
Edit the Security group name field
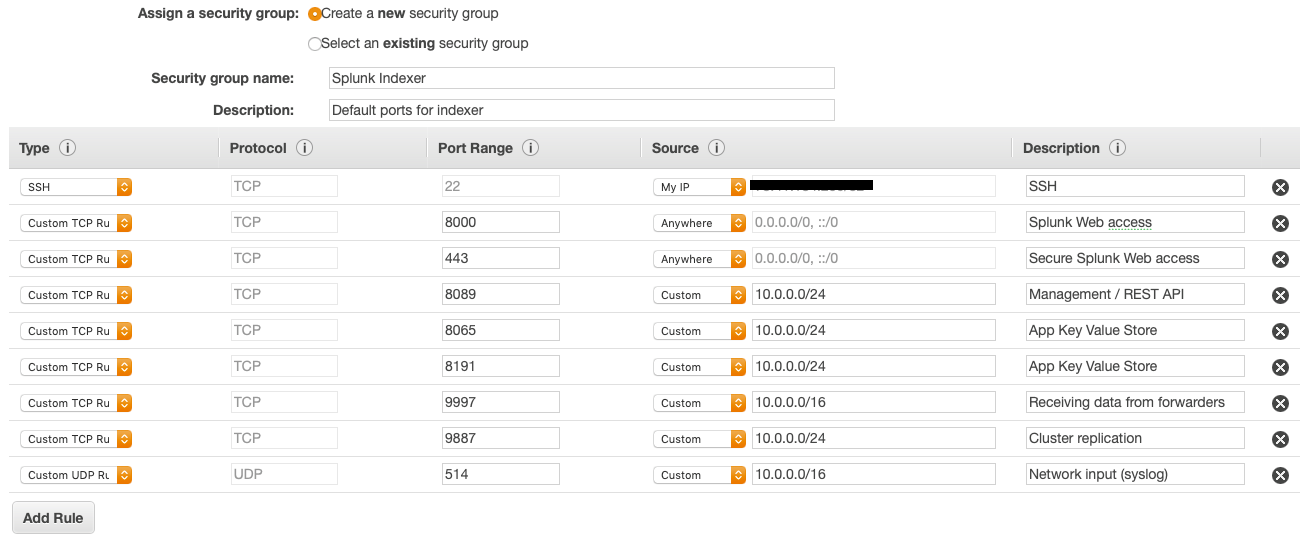pyautogui.click(x=582, y=78)
